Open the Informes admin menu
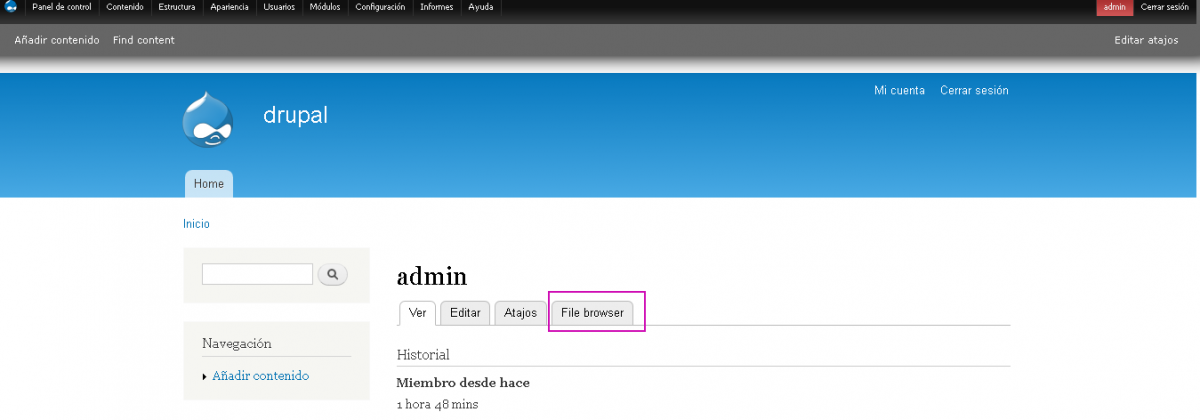Viewport: 1200px width, 420px height. (x=436, y=7)
